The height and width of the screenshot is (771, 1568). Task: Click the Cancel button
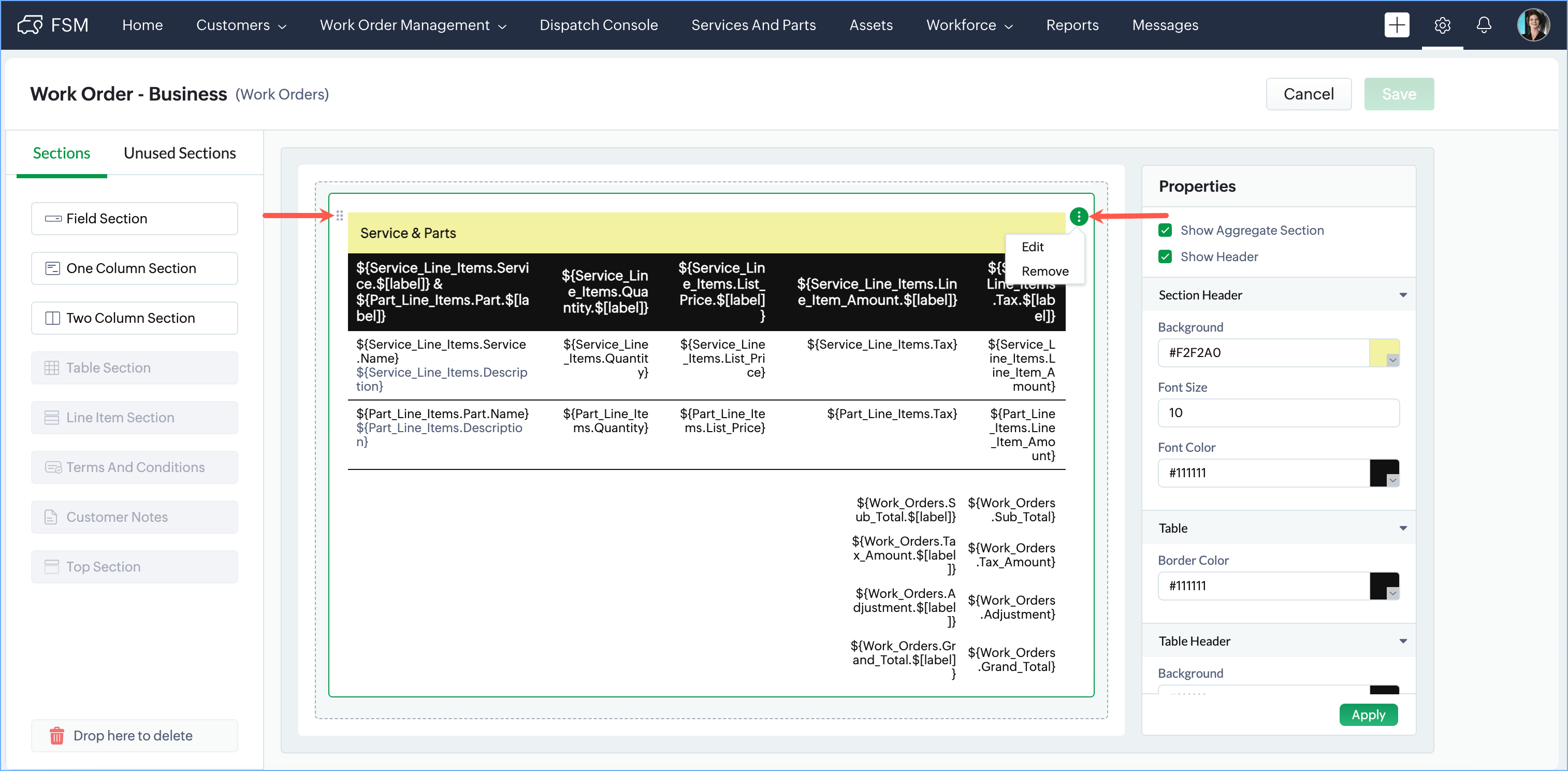(1308, 94)
